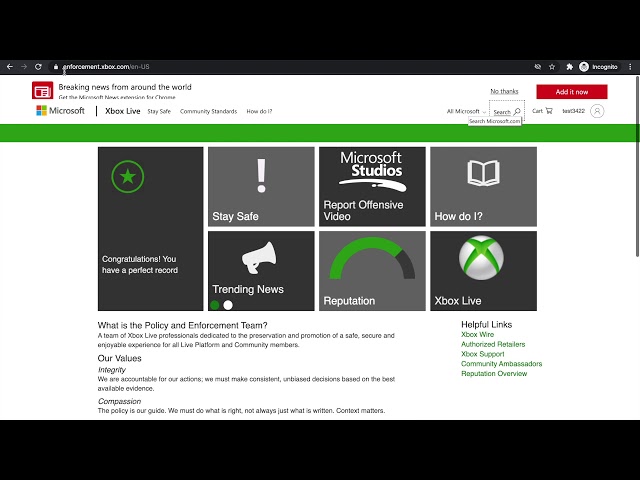Click the green star perfect record tile
The image size is (640, 480).
151,229
